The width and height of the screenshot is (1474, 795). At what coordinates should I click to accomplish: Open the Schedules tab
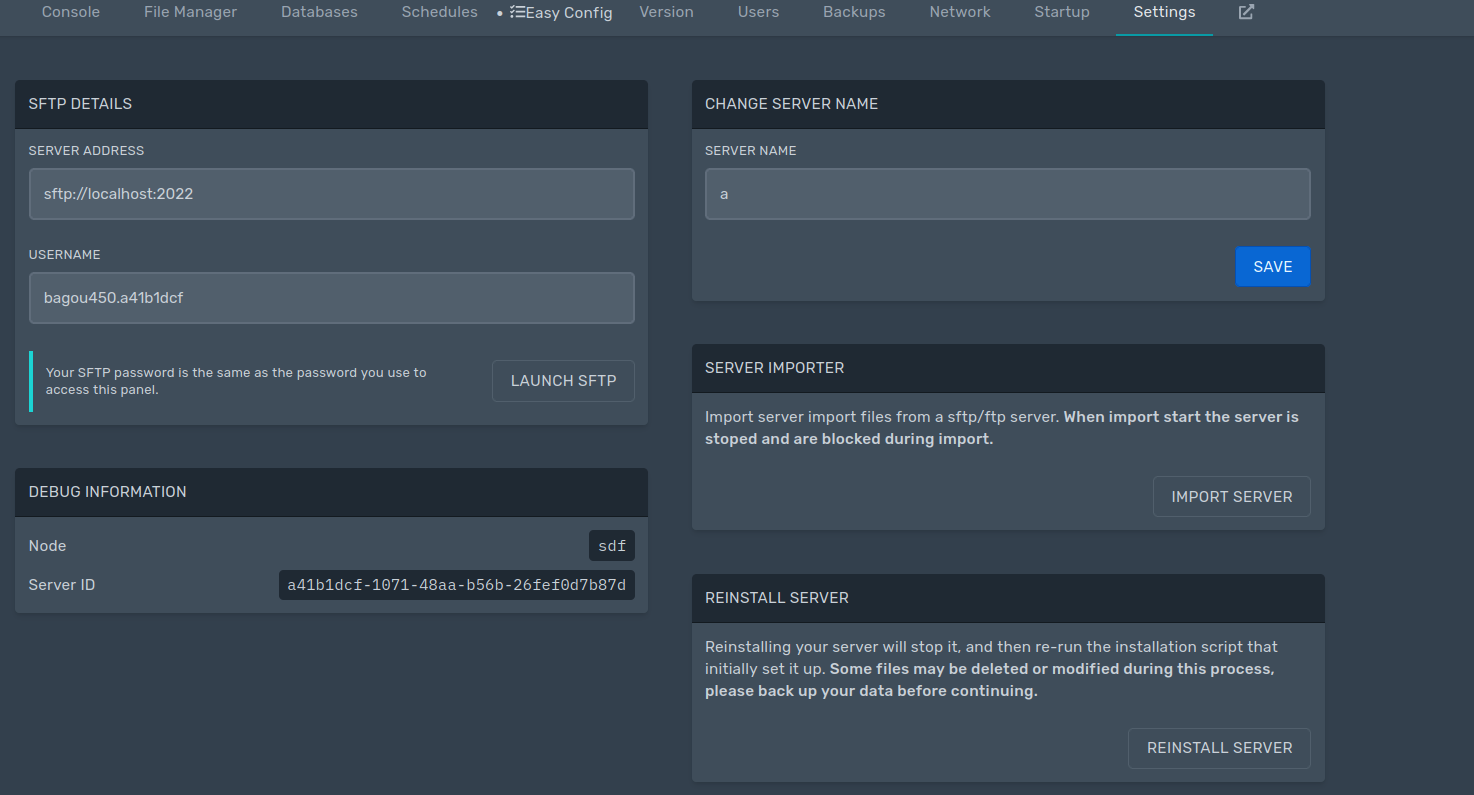(440, 13)
